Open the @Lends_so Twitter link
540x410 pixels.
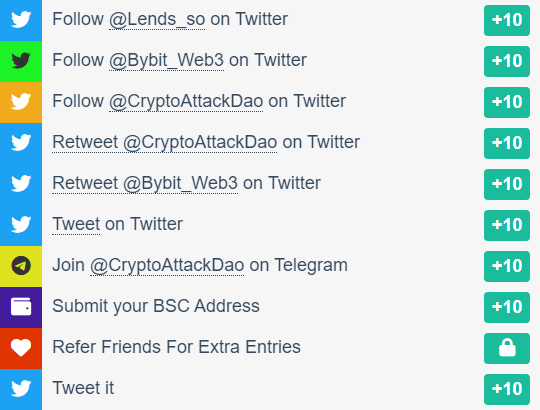(x=157, y=19)
